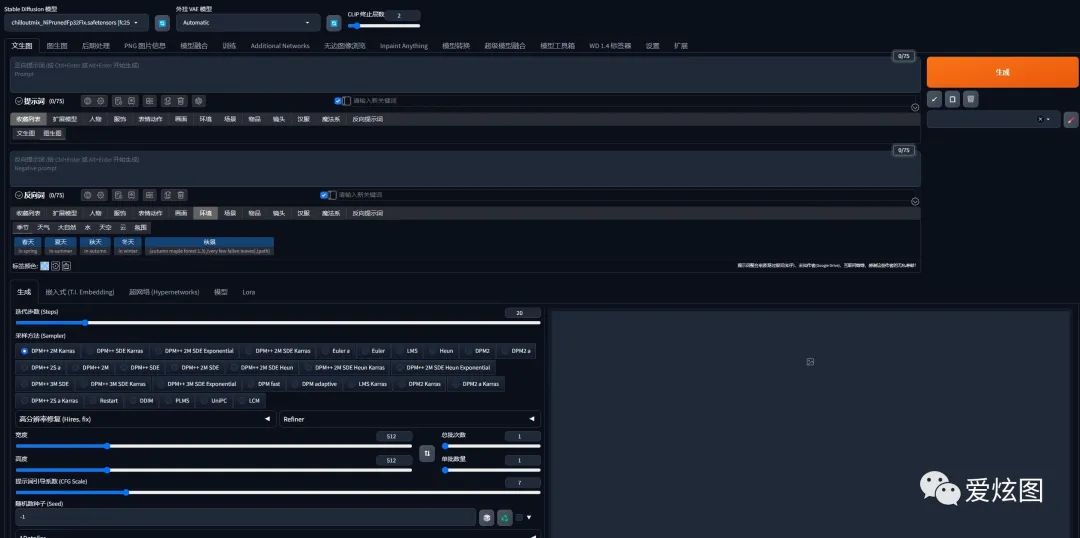Select the DPM++ 2M Karras sampler
1080x538 pixels.
(48, 351)
